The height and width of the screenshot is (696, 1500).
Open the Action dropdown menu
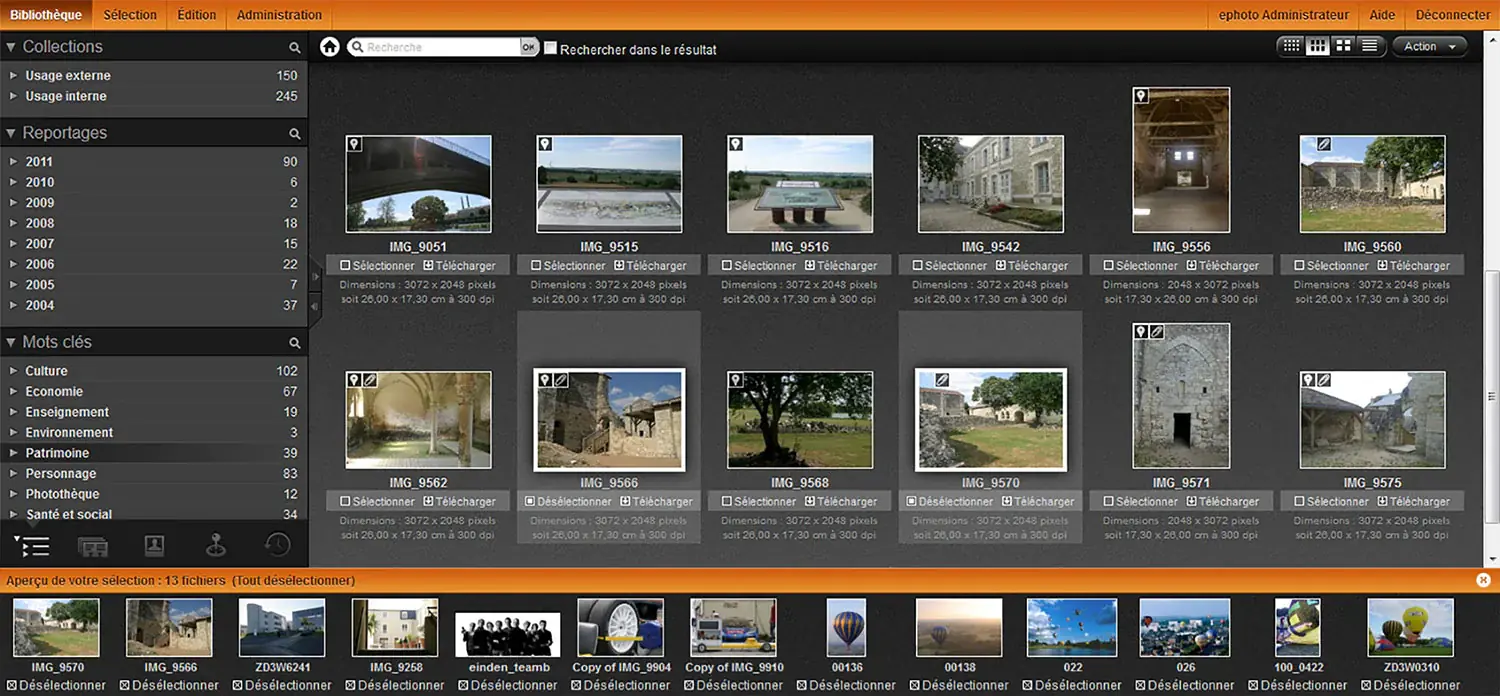click(1429, 46)
